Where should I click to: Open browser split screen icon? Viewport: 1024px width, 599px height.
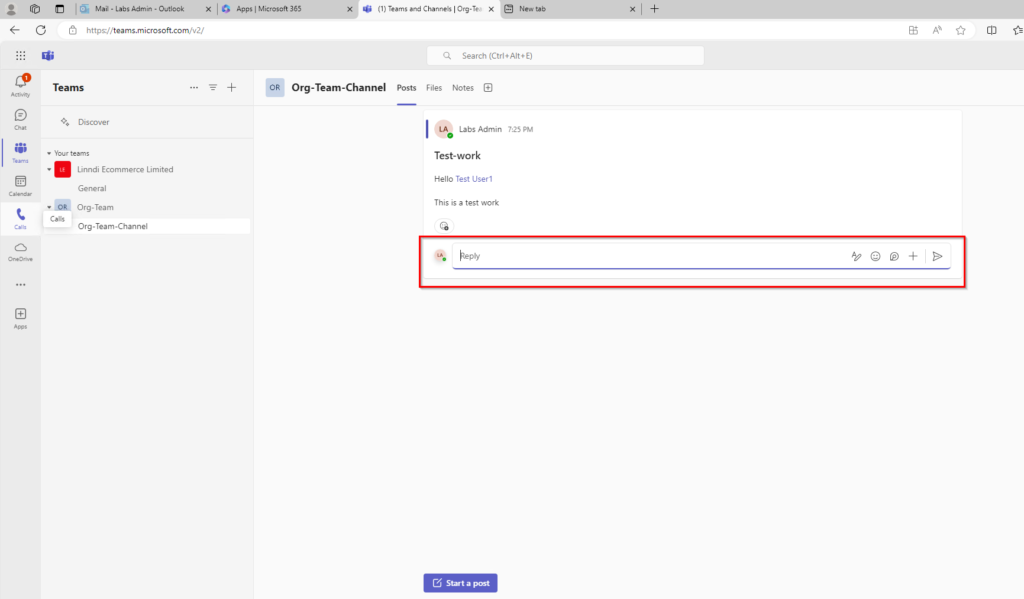pyautogui.click(x=991, y=30)
